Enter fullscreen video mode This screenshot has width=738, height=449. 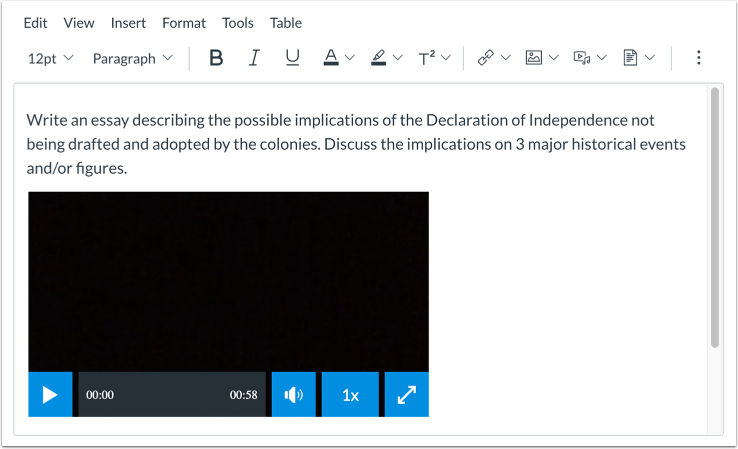[x=407, y=394]
